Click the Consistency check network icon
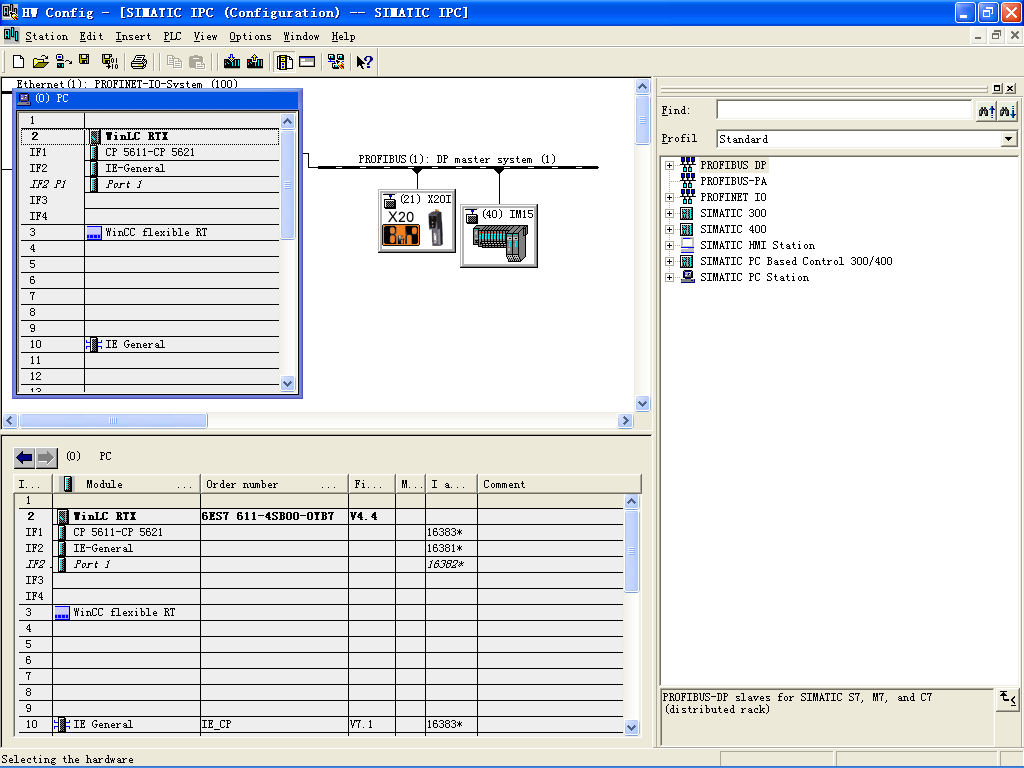This screenshot has width=1024, height=768. point(336,62)
